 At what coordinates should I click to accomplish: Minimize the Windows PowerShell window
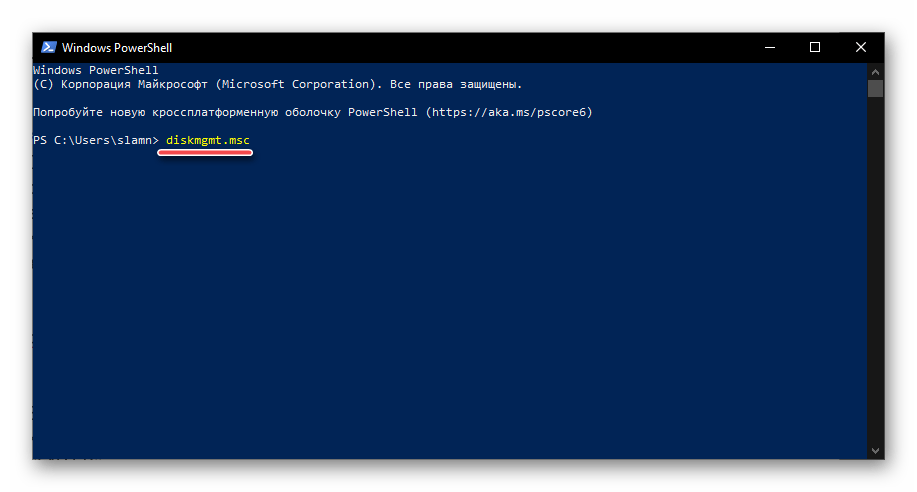pos(769,47)
